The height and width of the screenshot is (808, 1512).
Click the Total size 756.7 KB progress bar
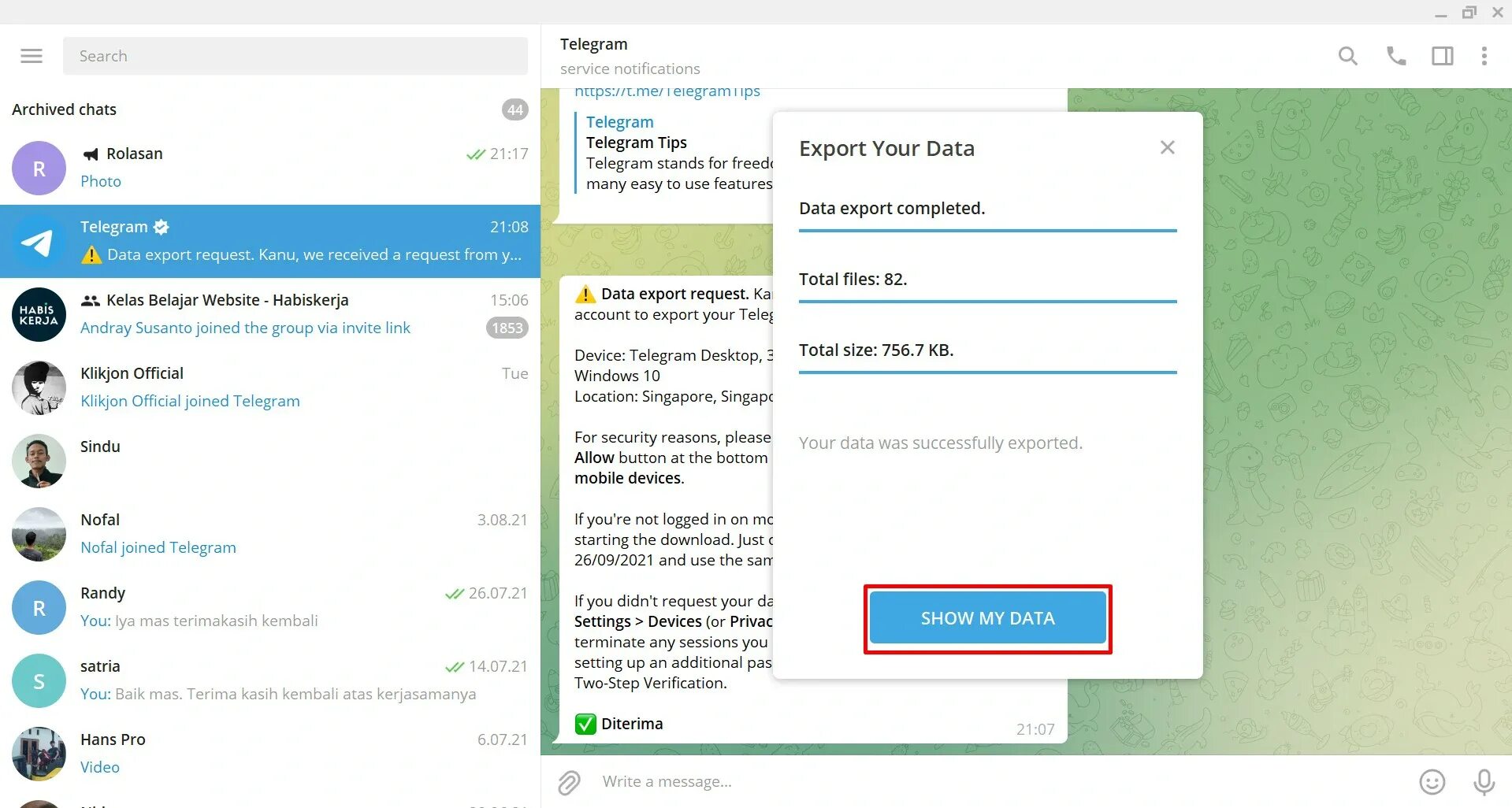[x=988, y=372]
